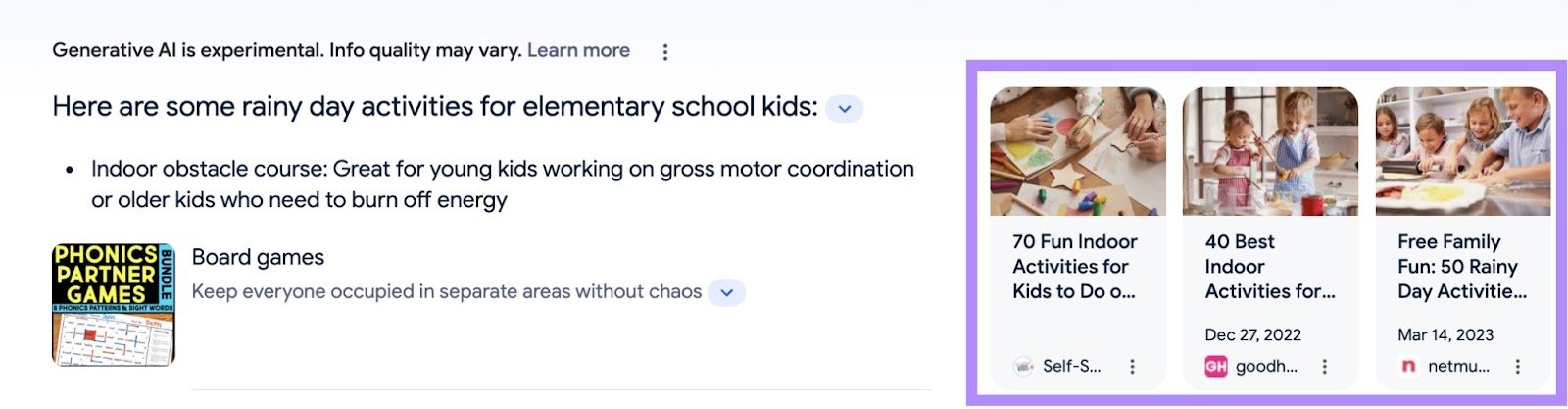Click the Self-S... source favicon
Image resolution: width=1568 pixels, height=409 pixels.
pyautogui.click(x=1023, y=366)
